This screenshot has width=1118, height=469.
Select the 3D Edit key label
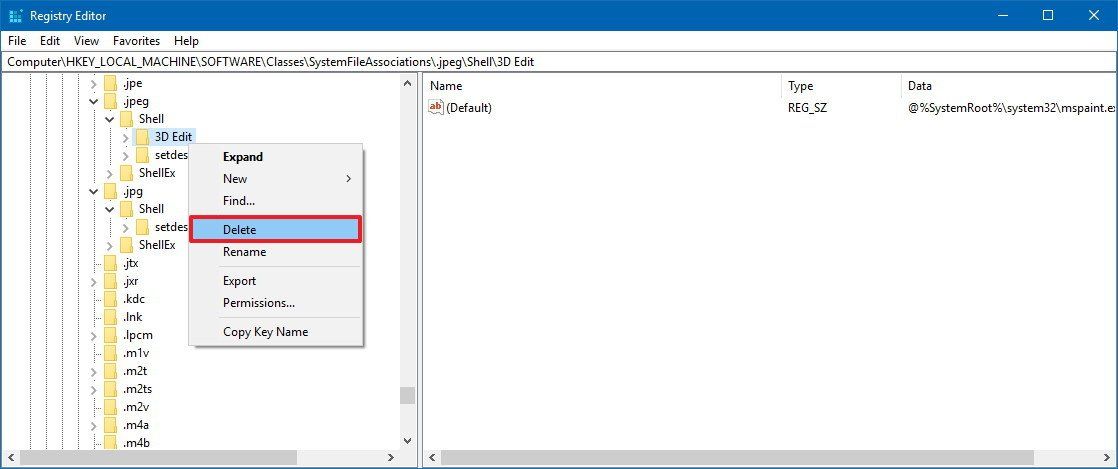tap(173, 137)
